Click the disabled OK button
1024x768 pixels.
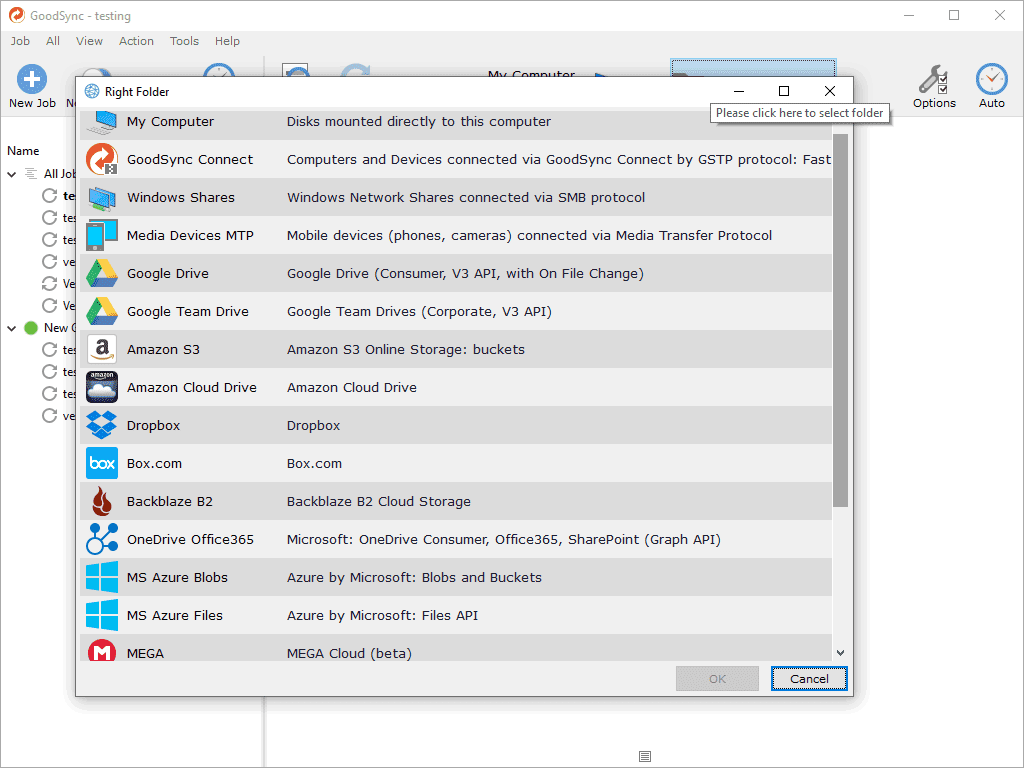pyautogui.click(x=717, y=679)
